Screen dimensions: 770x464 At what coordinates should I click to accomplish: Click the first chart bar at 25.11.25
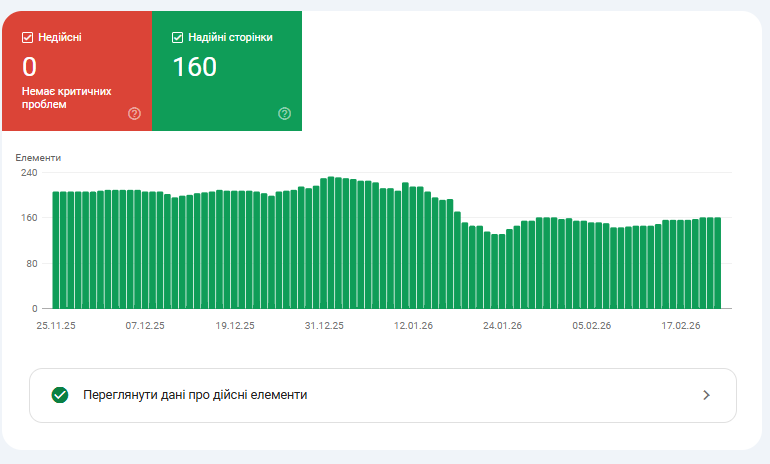point(56,250)
